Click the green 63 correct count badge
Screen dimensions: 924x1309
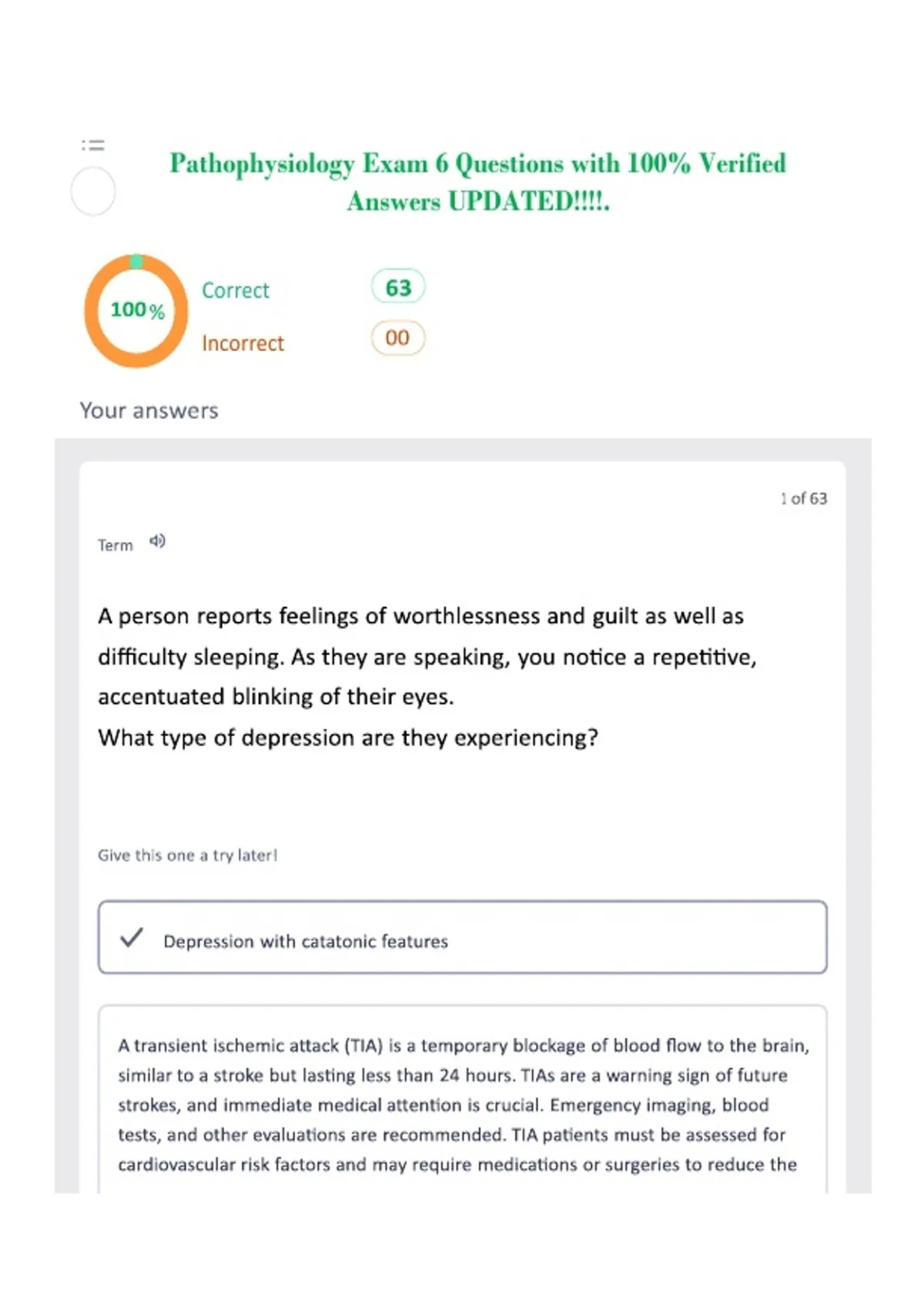[398, 287]
